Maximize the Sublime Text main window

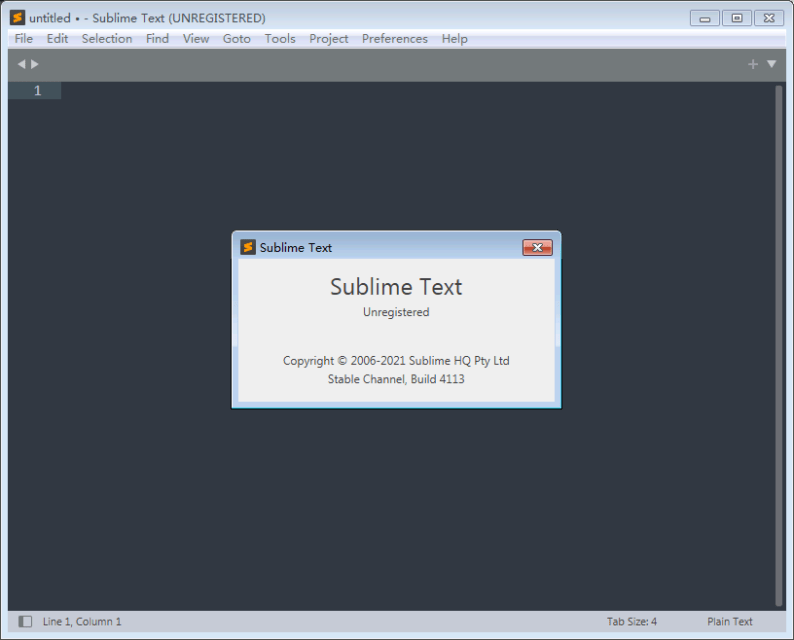(x=737, y=18)
